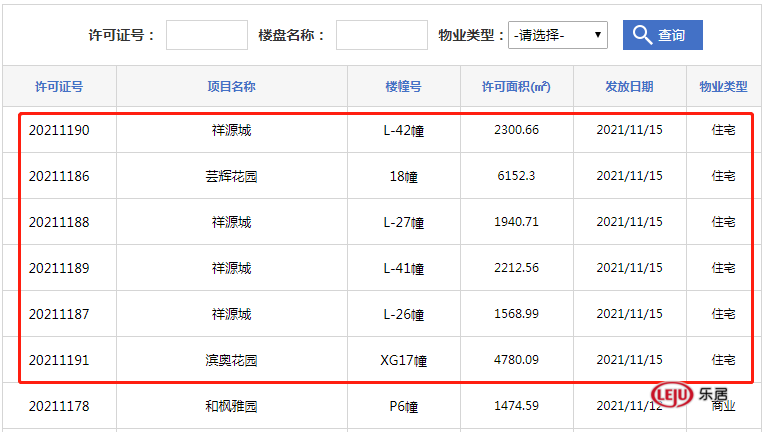The height and width of the screenshot is (432, 764).
Task: Click area value 2300.66
Action: [x=516, y=130]
